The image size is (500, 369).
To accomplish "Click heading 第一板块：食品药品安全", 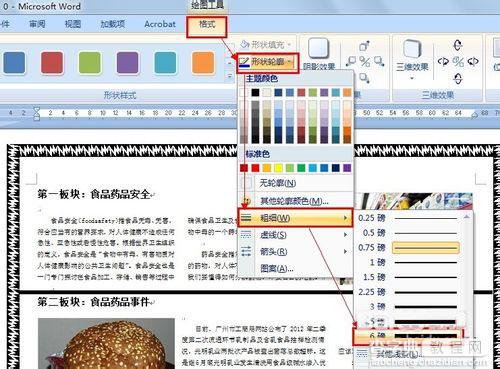I will point(94,194).
